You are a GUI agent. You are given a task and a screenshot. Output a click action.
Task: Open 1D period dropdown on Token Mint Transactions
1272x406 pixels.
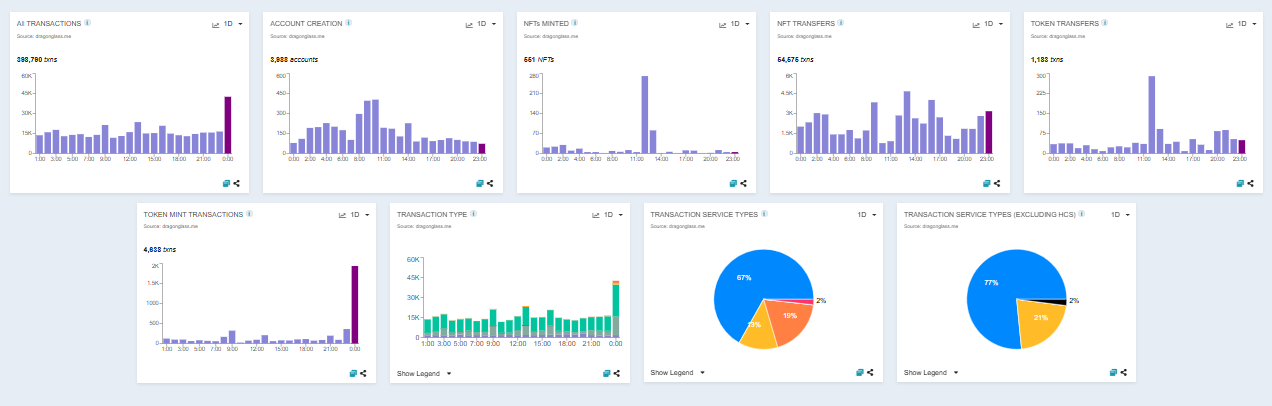(x=360, y=214)
